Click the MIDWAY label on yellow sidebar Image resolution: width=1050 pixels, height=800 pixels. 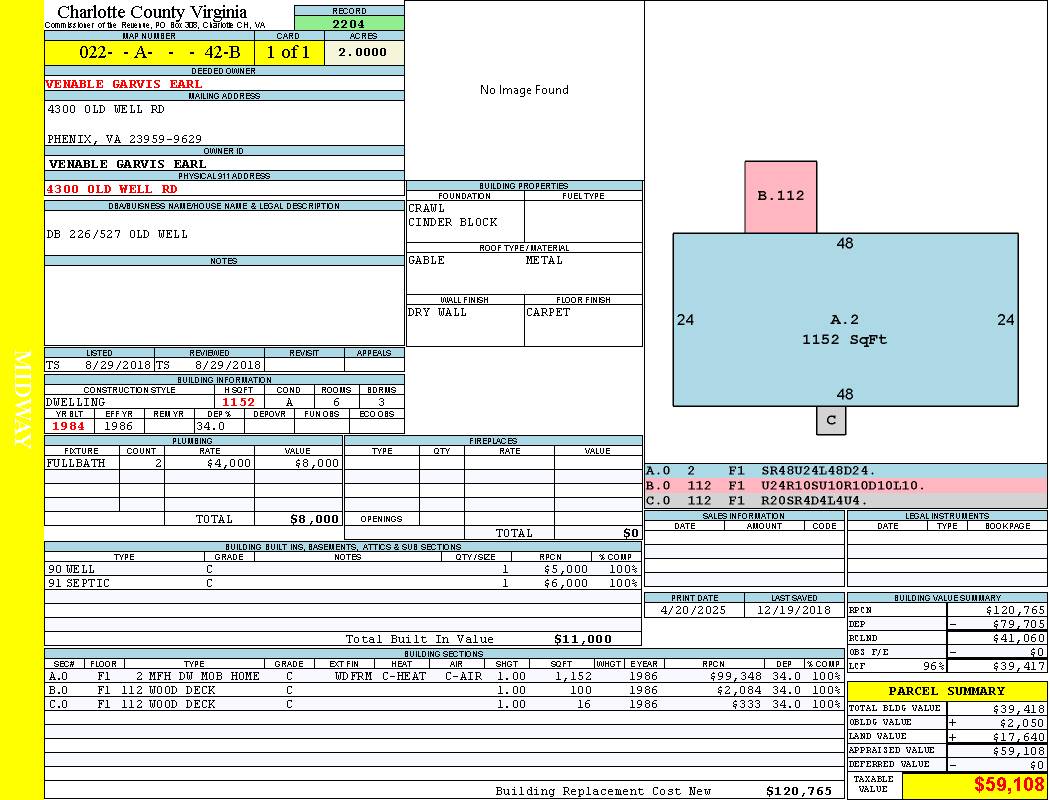click(22, 398)
